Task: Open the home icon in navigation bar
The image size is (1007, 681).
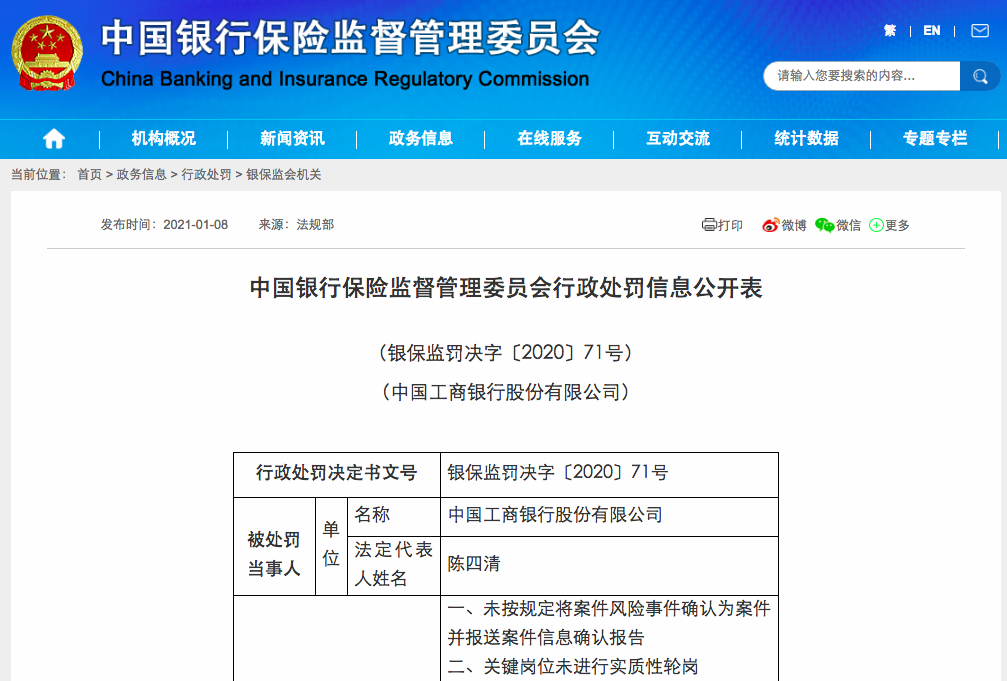Action: pos(54,138)
